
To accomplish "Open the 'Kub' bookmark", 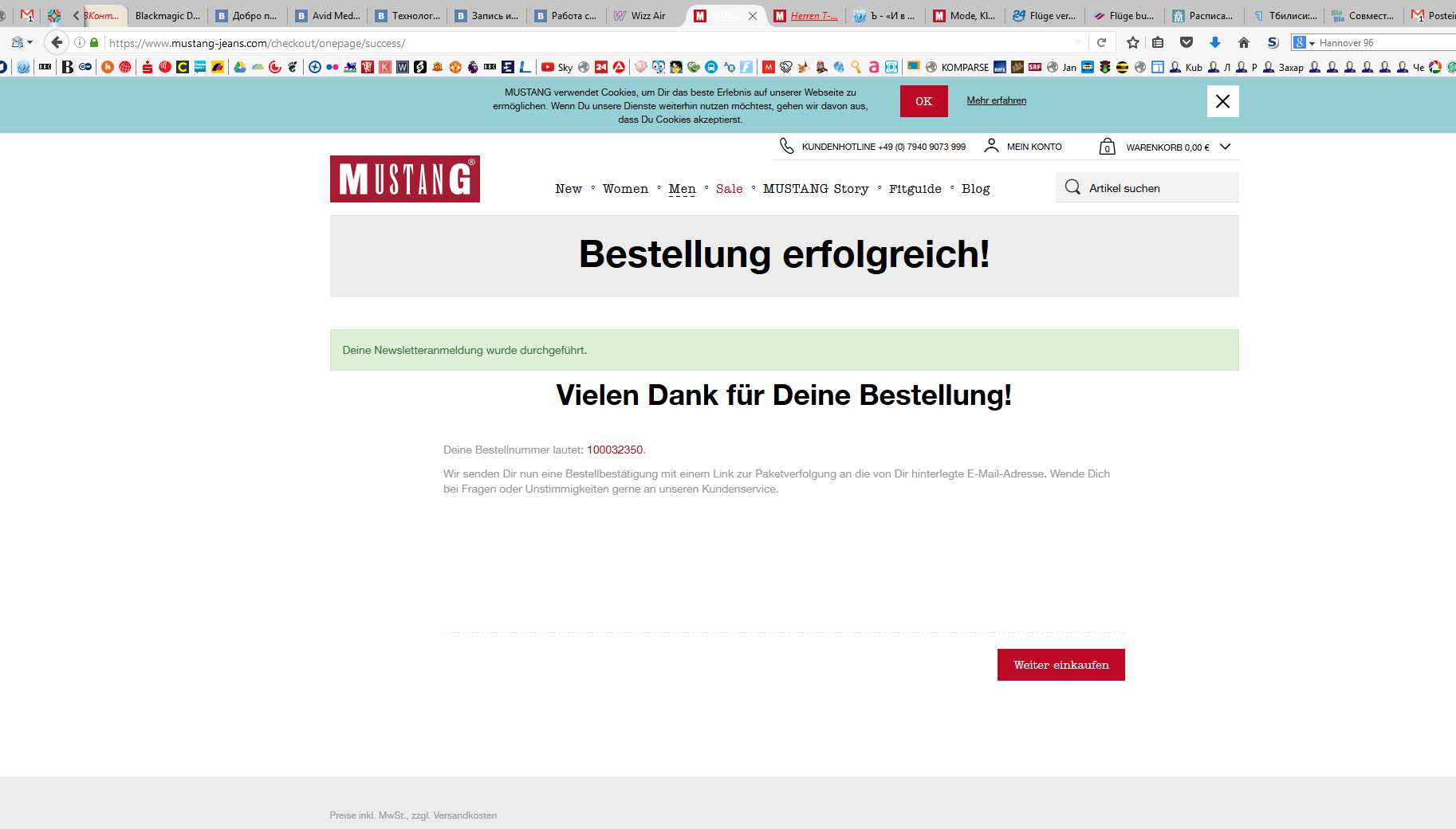I will coord(1186,67).
